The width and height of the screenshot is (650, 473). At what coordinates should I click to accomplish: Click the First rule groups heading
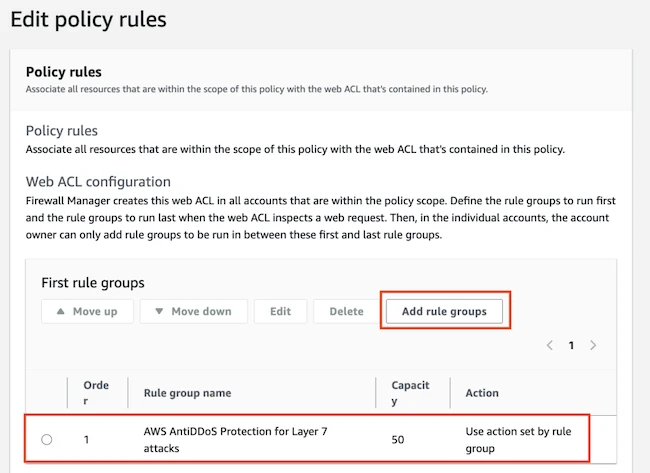pos(93,283)
